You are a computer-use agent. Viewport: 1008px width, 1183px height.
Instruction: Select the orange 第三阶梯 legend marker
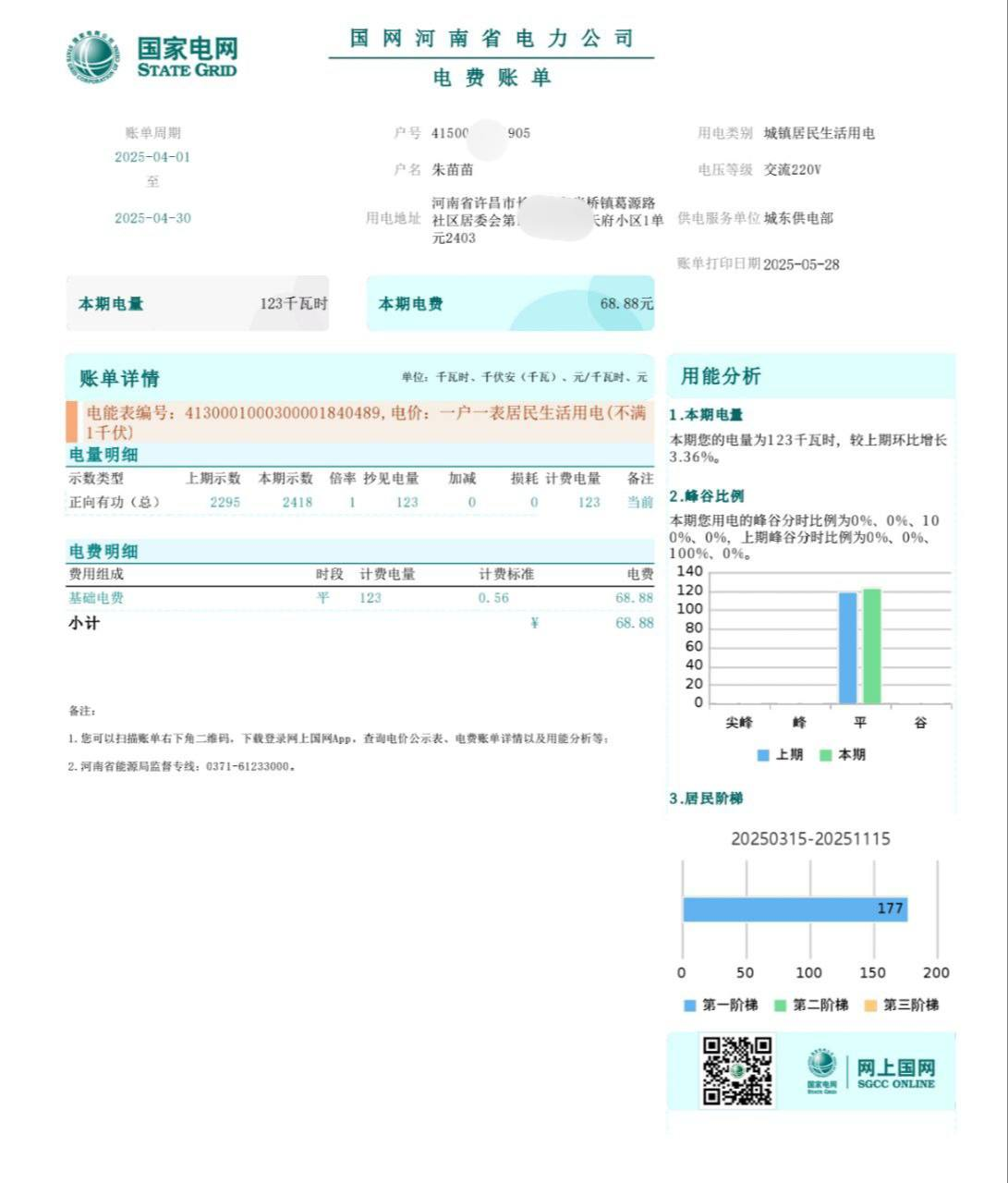870,1006
